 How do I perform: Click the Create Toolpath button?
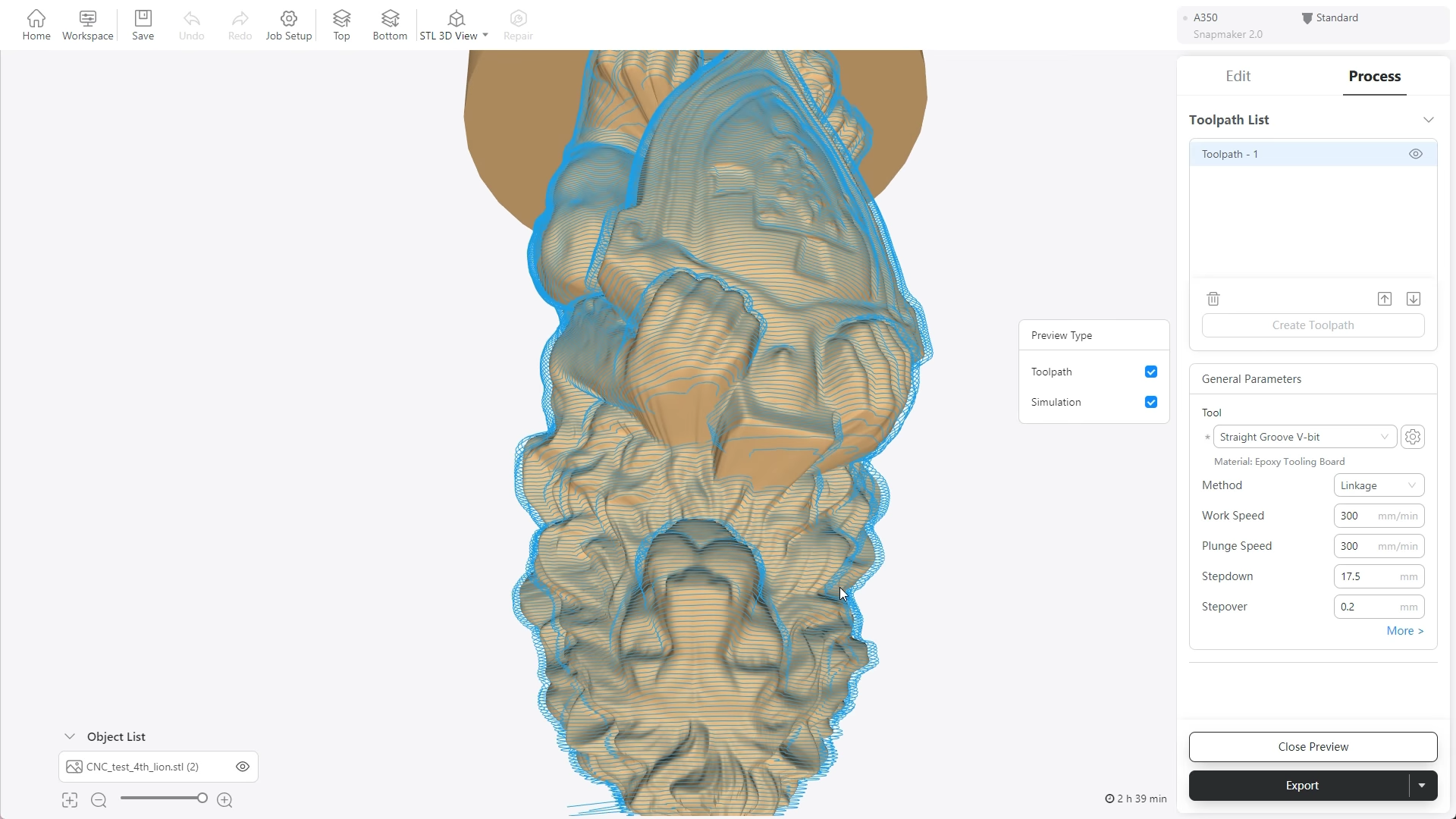pos(1313,324)
